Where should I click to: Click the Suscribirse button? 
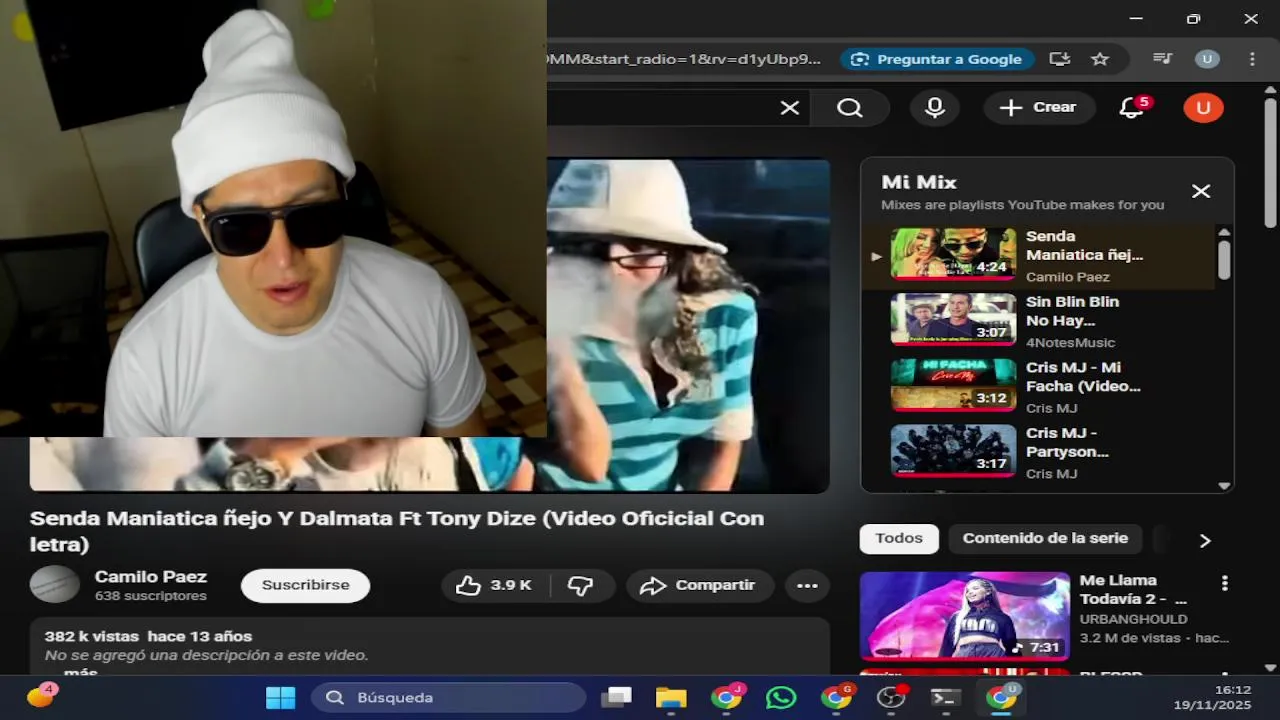pyautogui.click(x=305, y=585)
